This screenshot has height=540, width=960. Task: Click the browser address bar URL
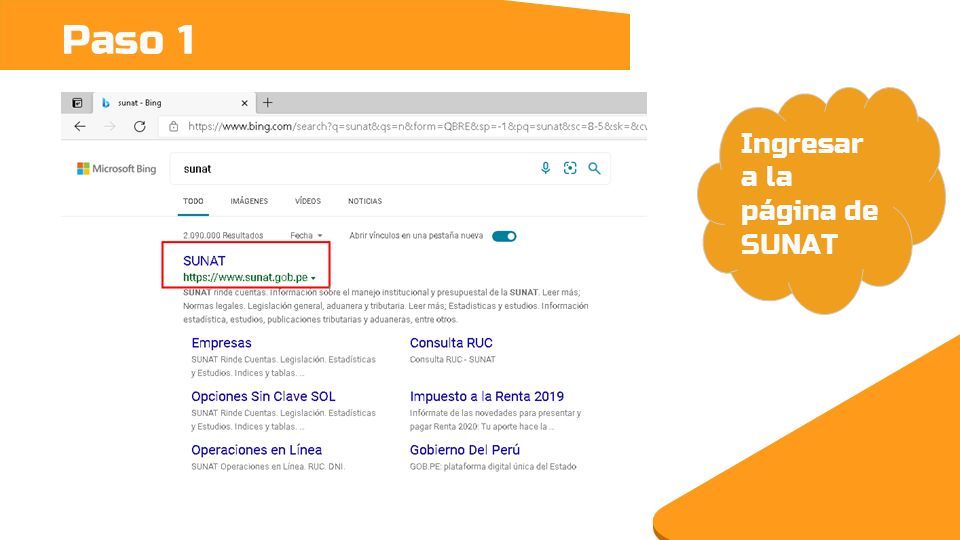(x=416, y=126)
